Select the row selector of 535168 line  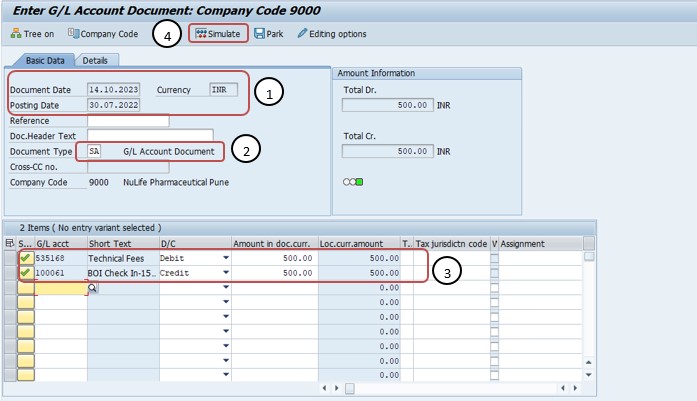(x=10, y=258)
